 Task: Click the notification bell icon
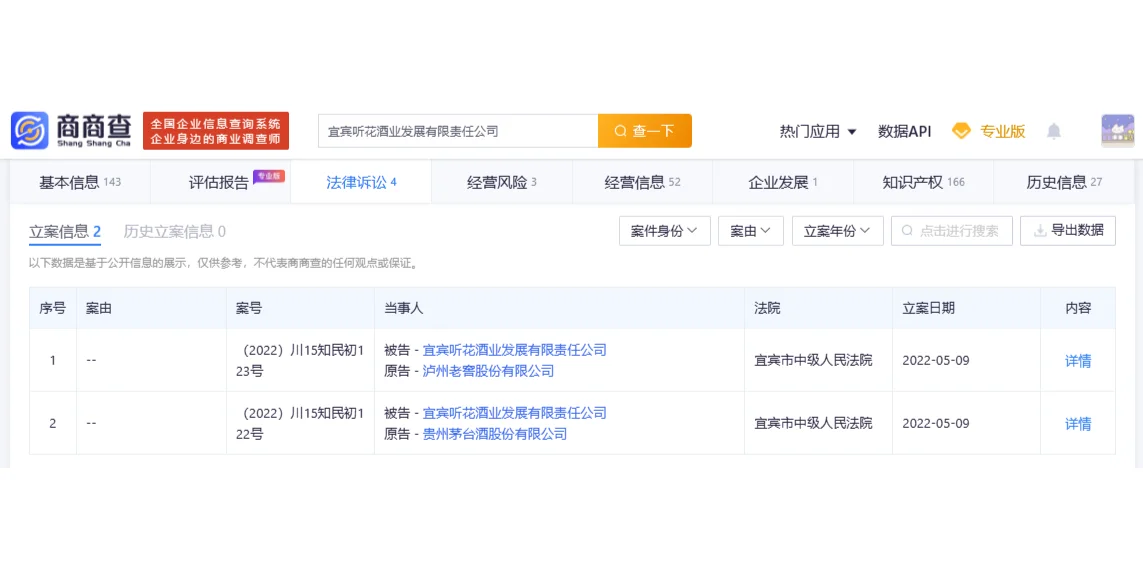1053,131
